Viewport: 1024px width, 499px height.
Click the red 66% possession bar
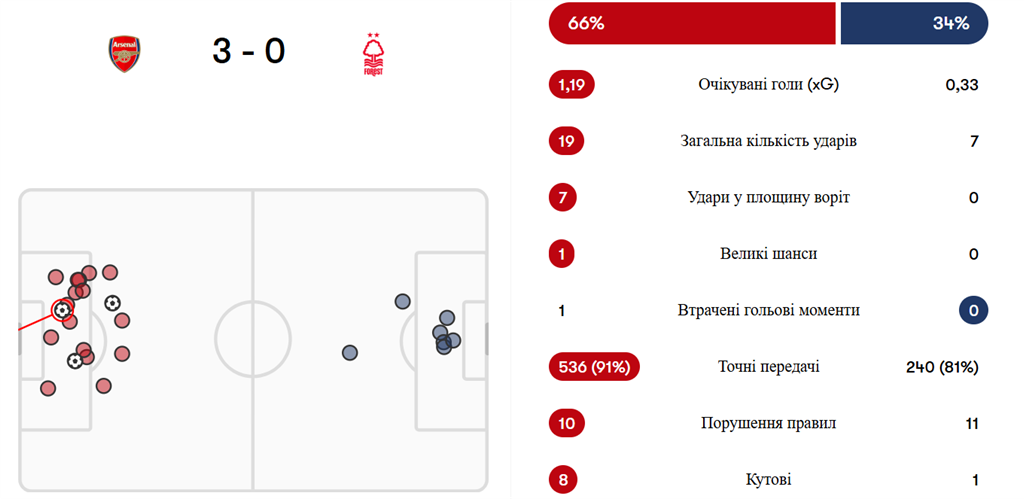click(x=692, y=23)
